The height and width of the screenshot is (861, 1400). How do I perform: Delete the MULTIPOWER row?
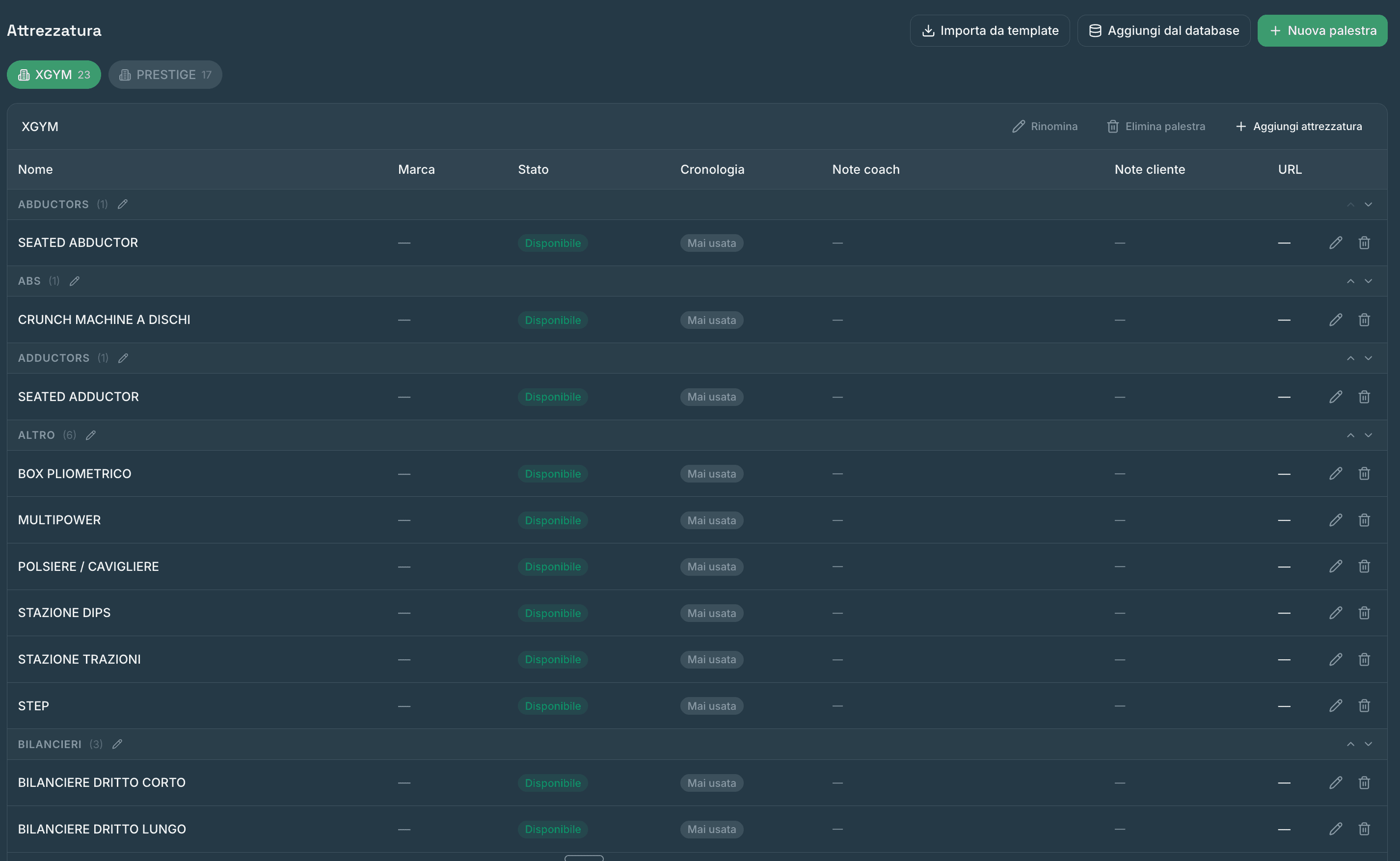[x=1364, y=520]
